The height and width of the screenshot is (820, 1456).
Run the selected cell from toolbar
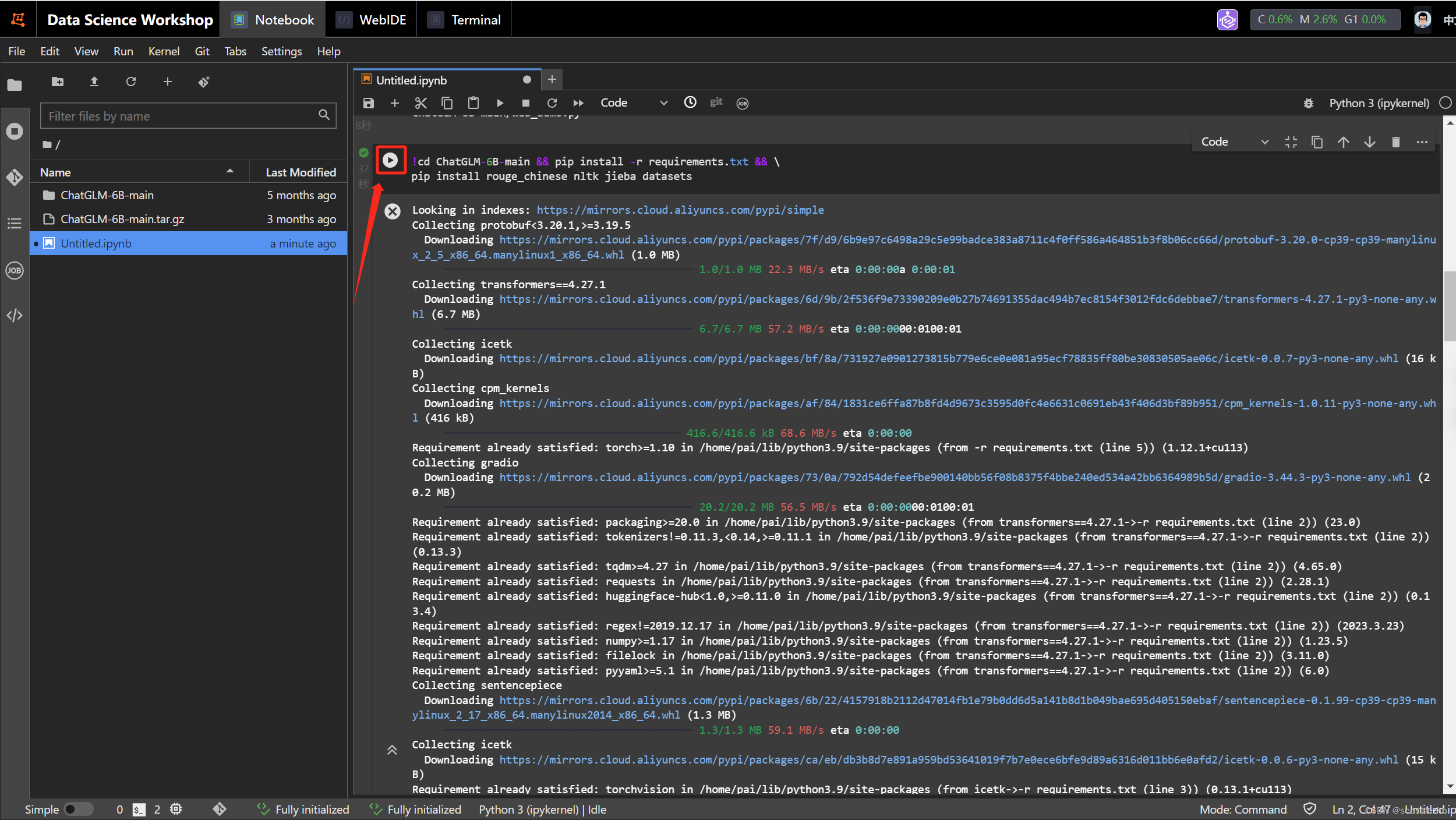(500, 103)
